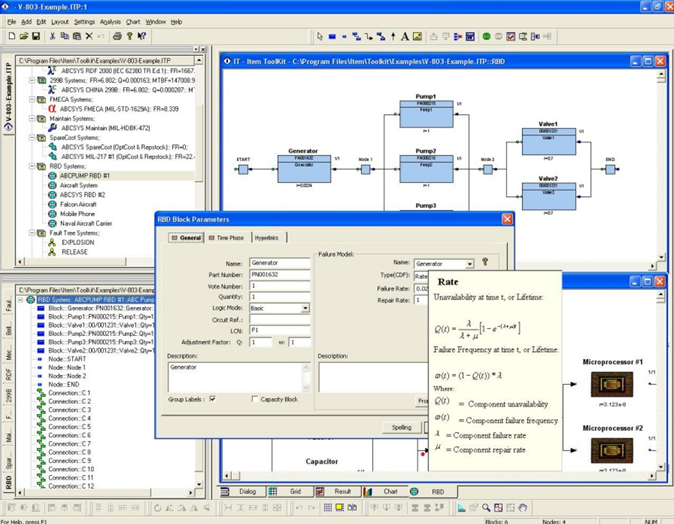
Task: Click the Print icon in toolbar
Action: [x=117, y=36]
